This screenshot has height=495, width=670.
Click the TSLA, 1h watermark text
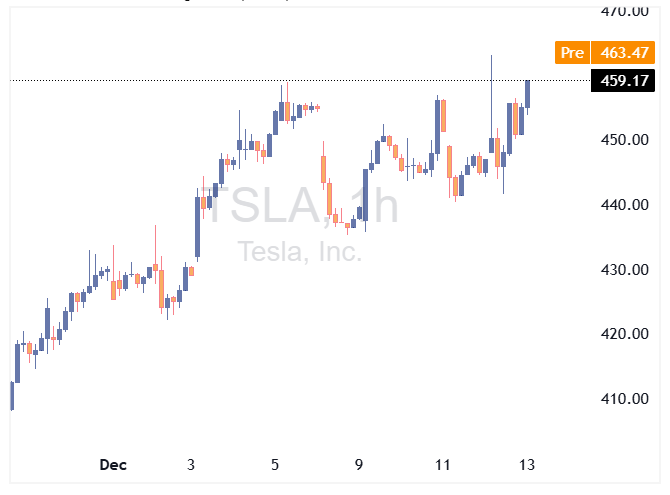297,207
